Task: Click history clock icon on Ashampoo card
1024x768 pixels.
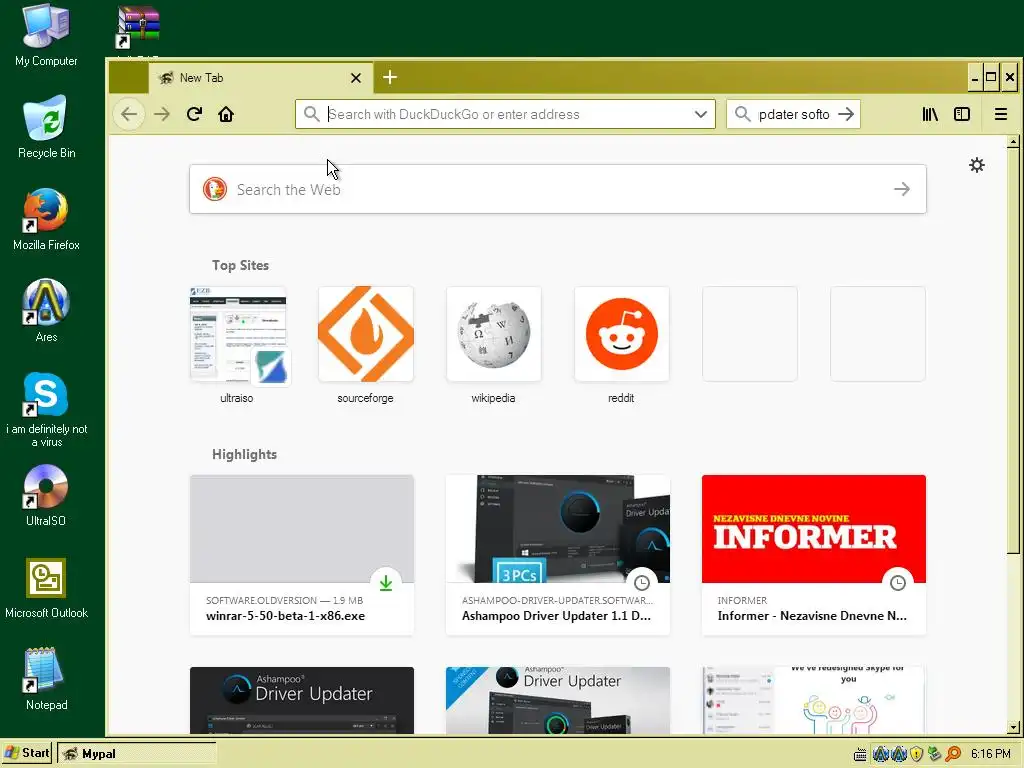Action: tap(642, 583)
